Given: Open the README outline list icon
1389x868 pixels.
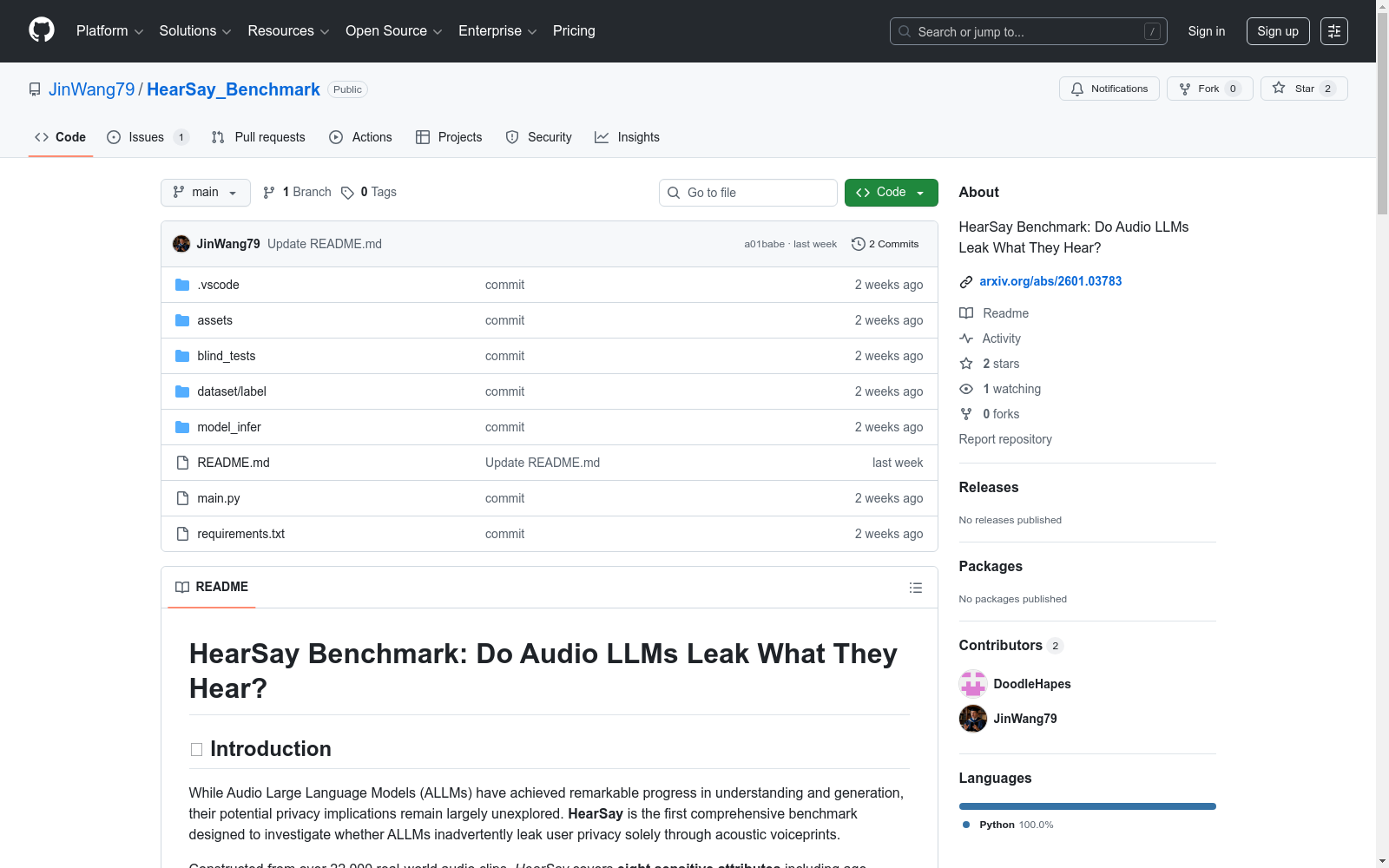Looking at the screenshot, I should (x=915, y=588).
